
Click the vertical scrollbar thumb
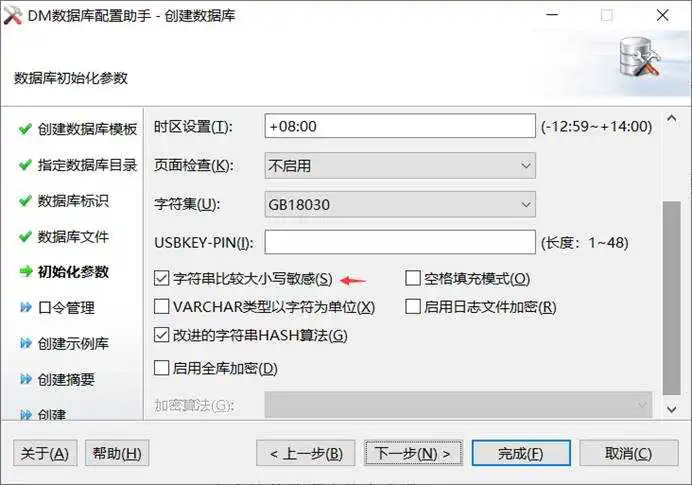pos(672,298)
